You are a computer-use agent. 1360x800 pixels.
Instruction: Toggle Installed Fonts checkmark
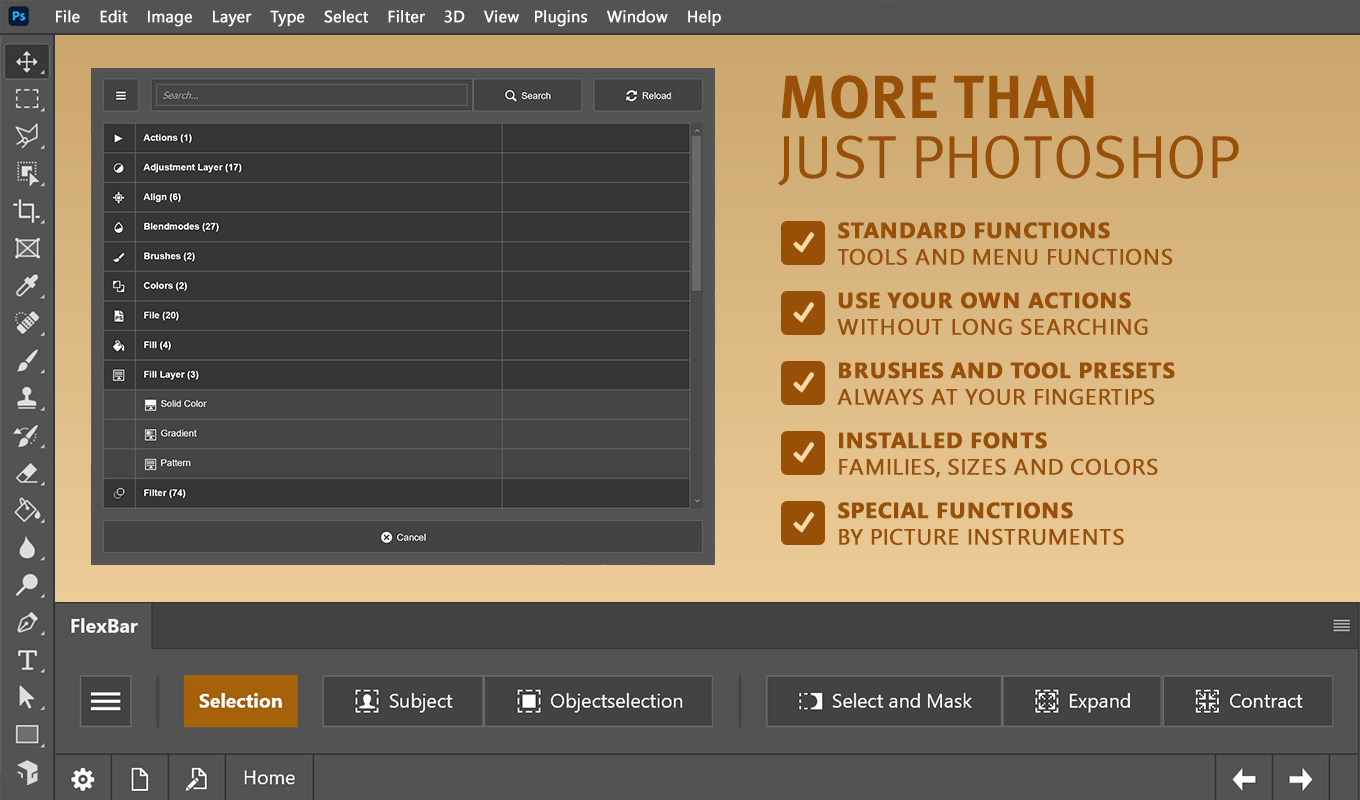pyautogui.click(x=802, y=453)
